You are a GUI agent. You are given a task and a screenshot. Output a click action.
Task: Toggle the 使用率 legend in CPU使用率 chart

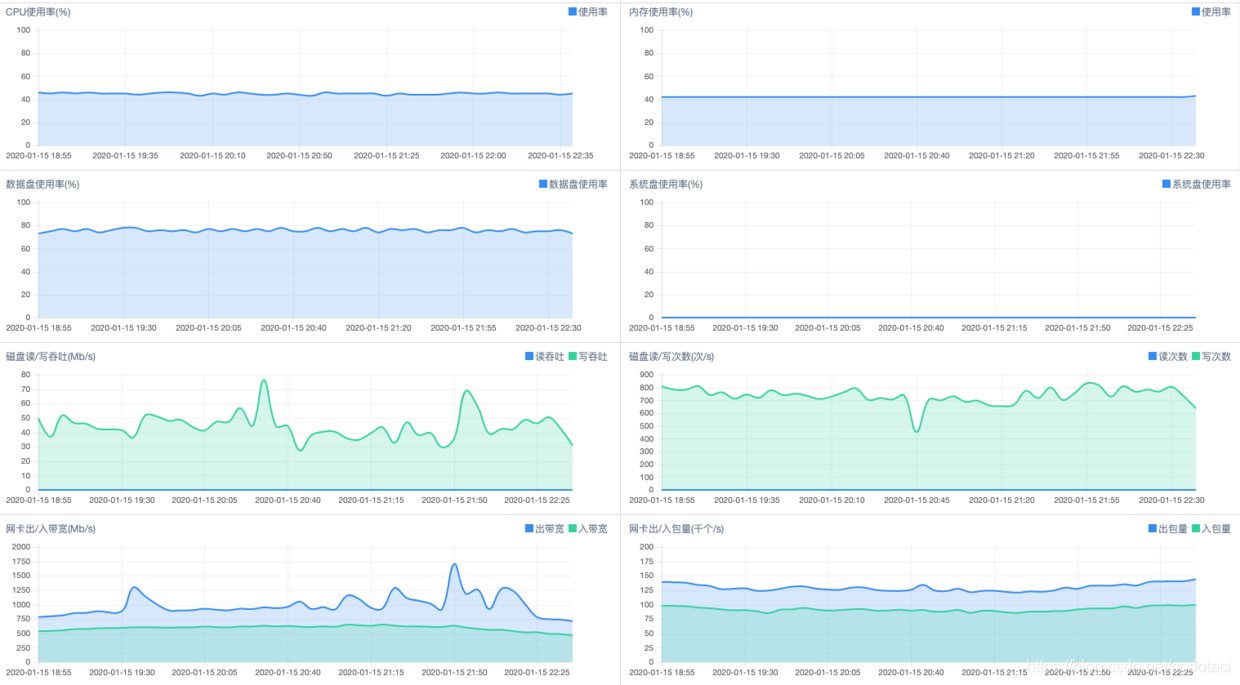coord(587,12)
